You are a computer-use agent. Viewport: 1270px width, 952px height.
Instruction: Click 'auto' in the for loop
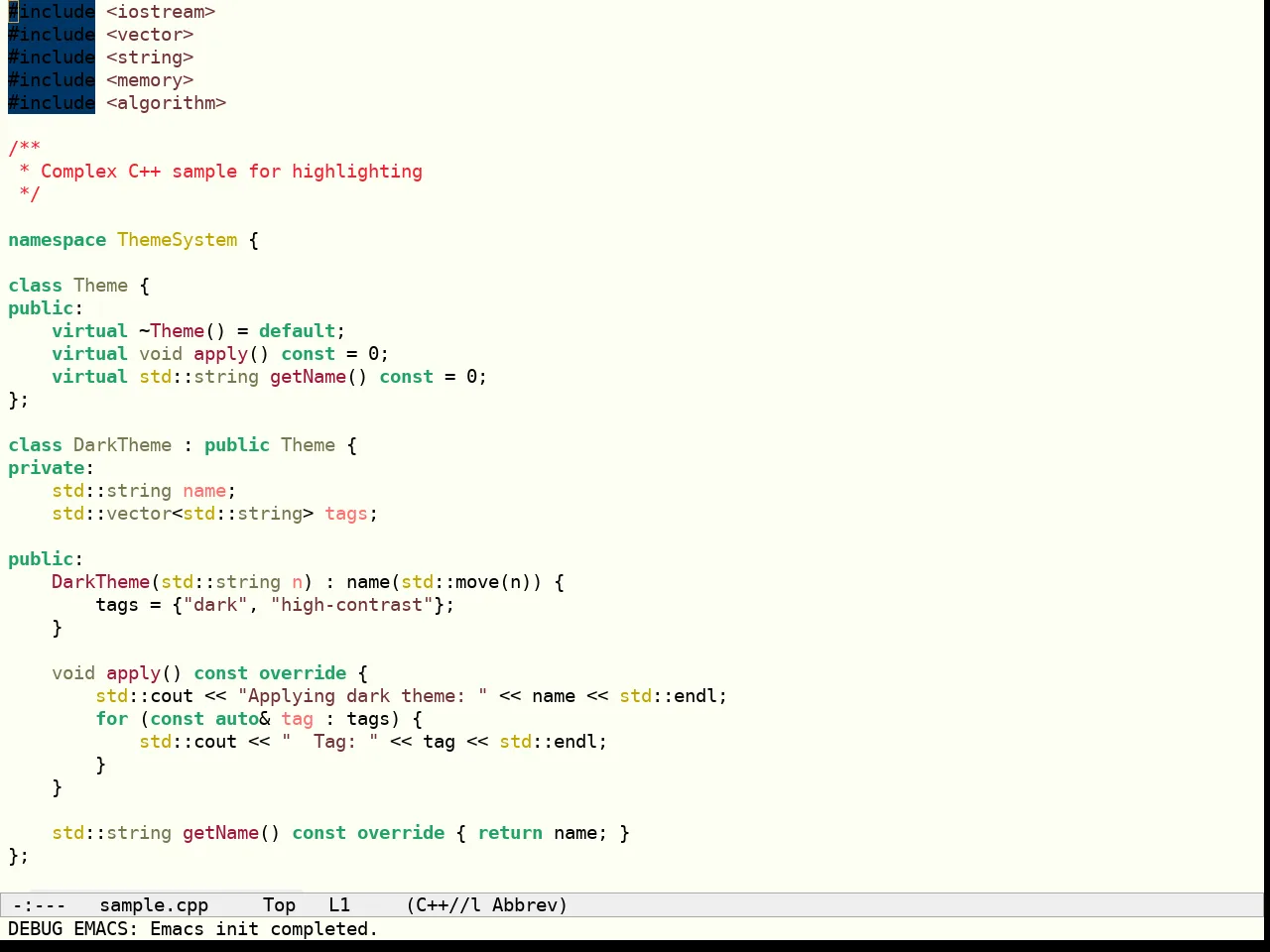[x=237, y=719]
